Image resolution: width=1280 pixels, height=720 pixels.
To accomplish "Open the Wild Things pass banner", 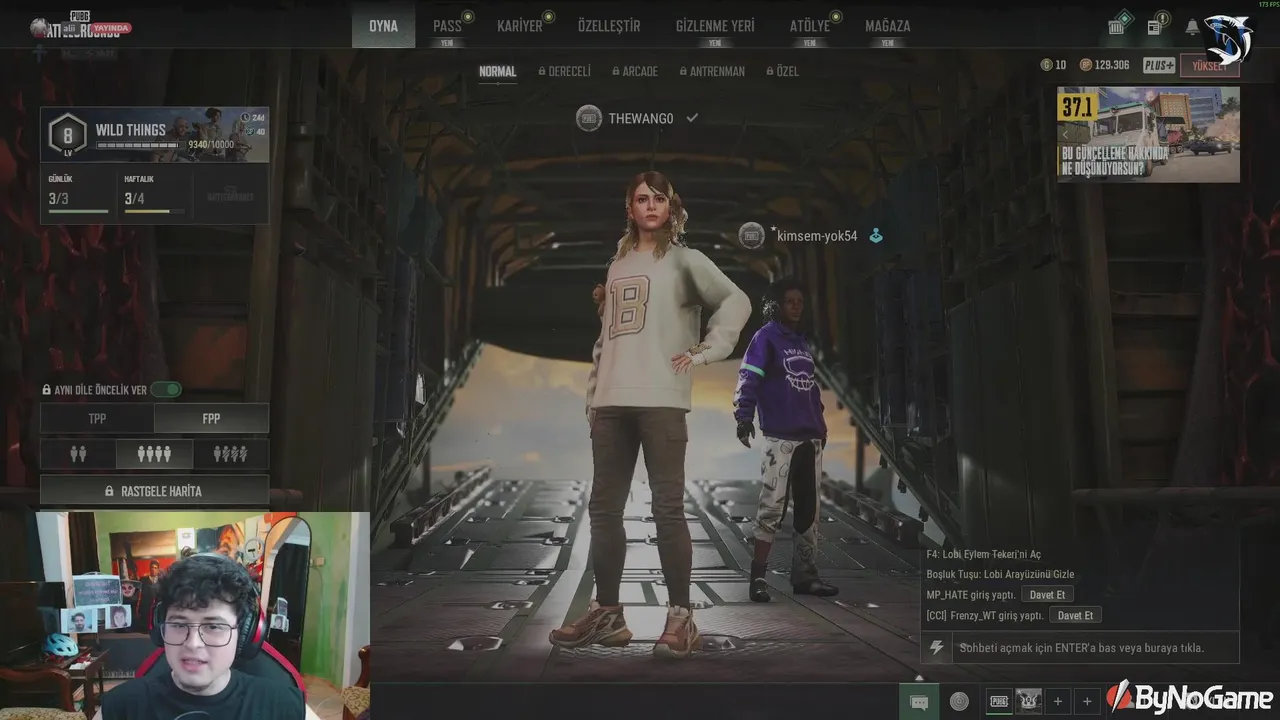I will pyautogui.click(x=155, y=134).
